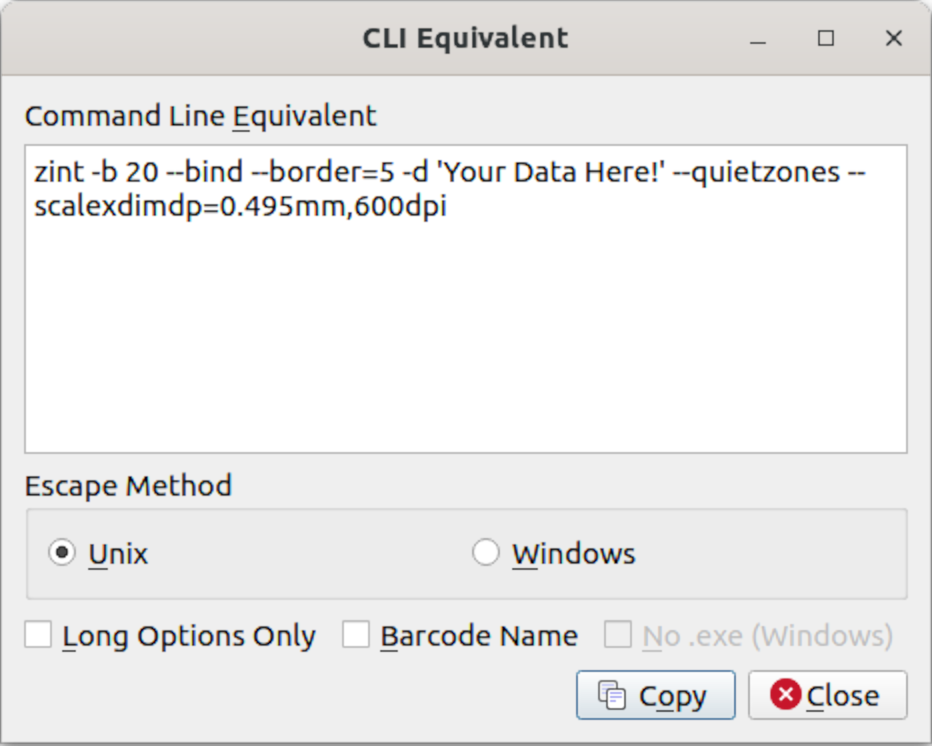Viewport: 932px width, 746px height.
Task: Toggle Barcode Name off if checked
Action: coord(355,634)
